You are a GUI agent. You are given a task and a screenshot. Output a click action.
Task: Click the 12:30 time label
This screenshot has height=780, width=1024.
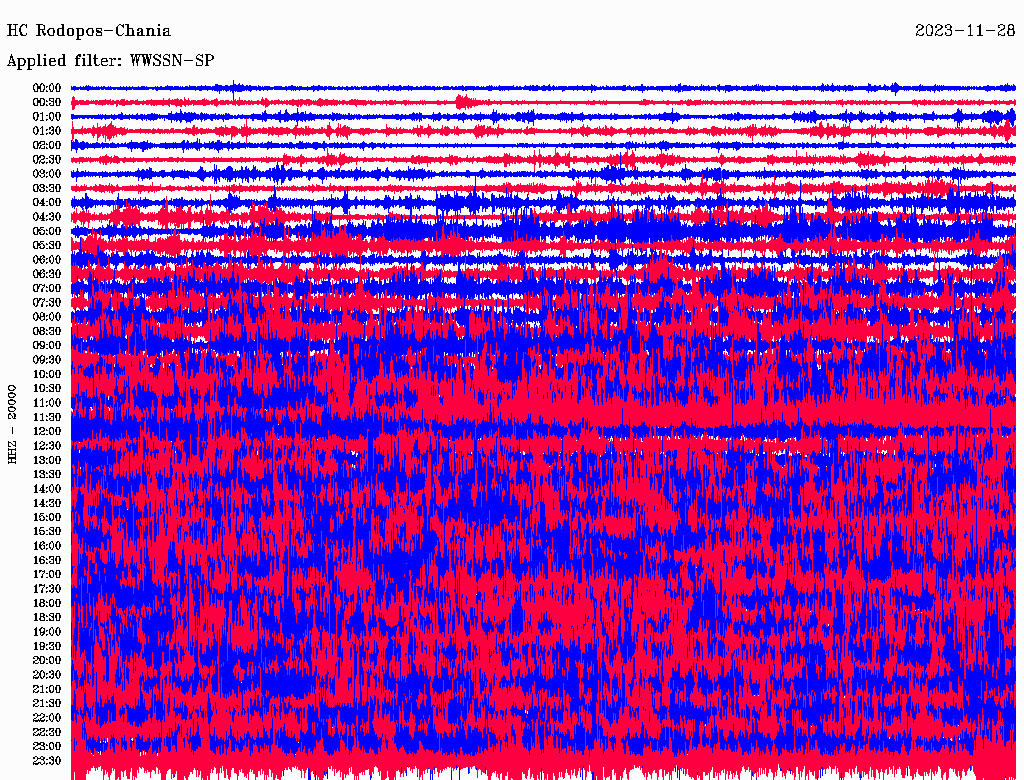[47, 446]
